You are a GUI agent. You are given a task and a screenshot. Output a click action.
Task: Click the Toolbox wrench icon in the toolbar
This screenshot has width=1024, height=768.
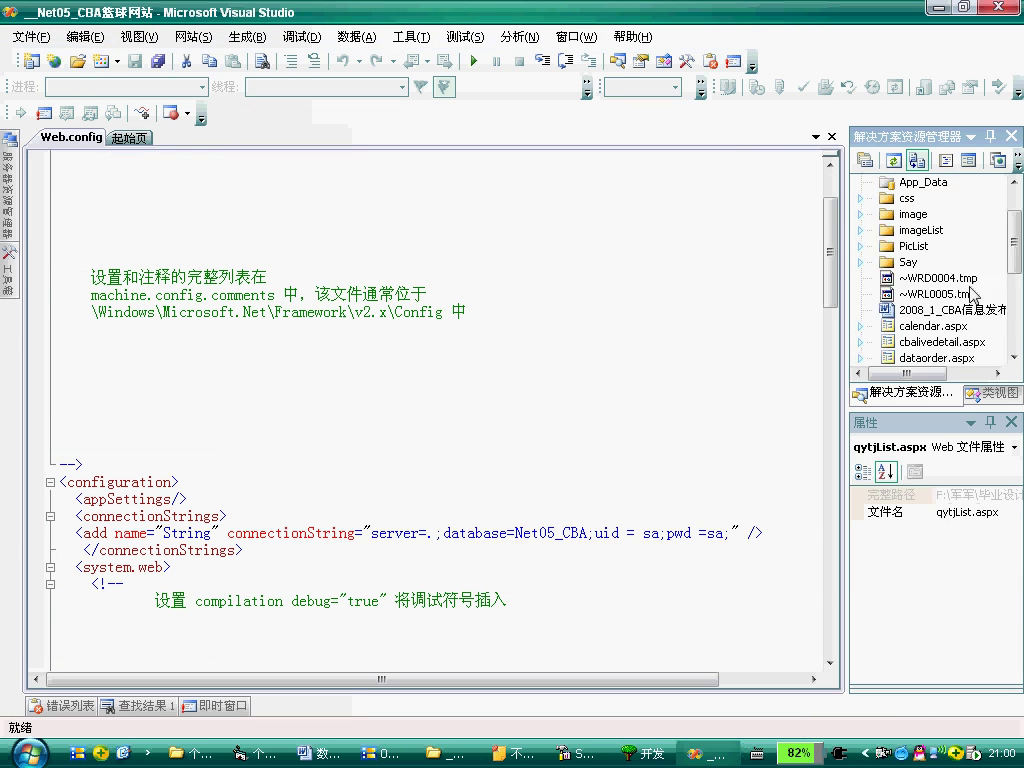[x=687, y=61]
